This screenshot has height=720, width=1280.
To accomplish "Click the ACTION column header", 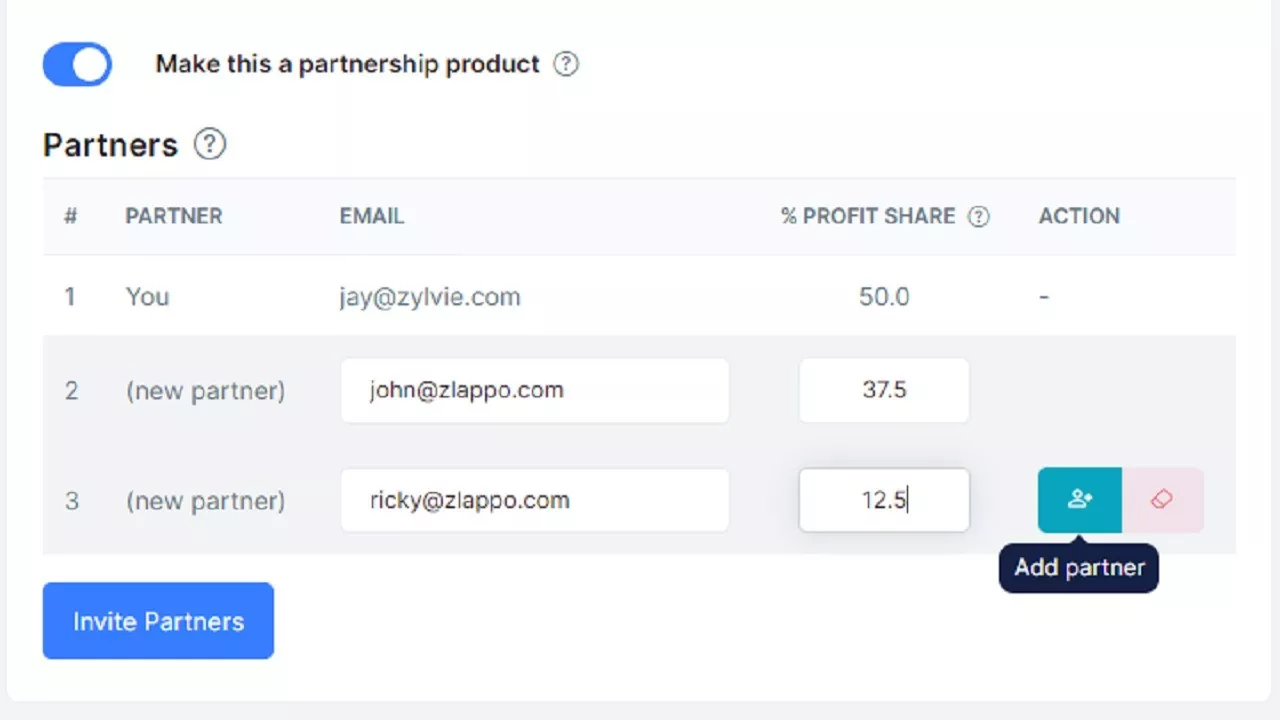I will [1079, 216].
